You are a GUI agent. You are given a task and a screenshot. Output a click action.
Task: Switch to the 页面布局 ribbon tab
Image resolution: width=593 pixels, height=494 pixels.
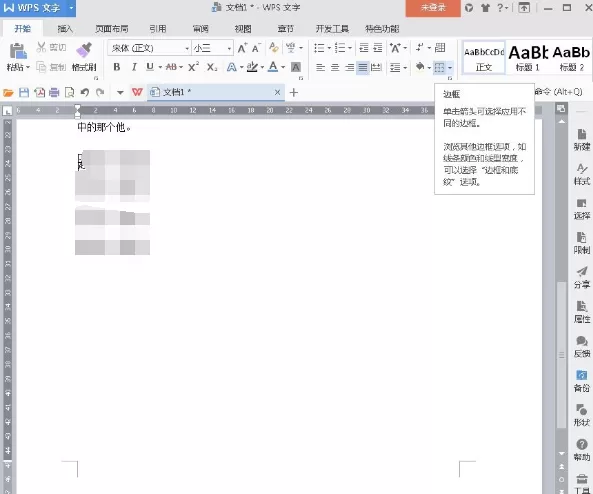112,29
